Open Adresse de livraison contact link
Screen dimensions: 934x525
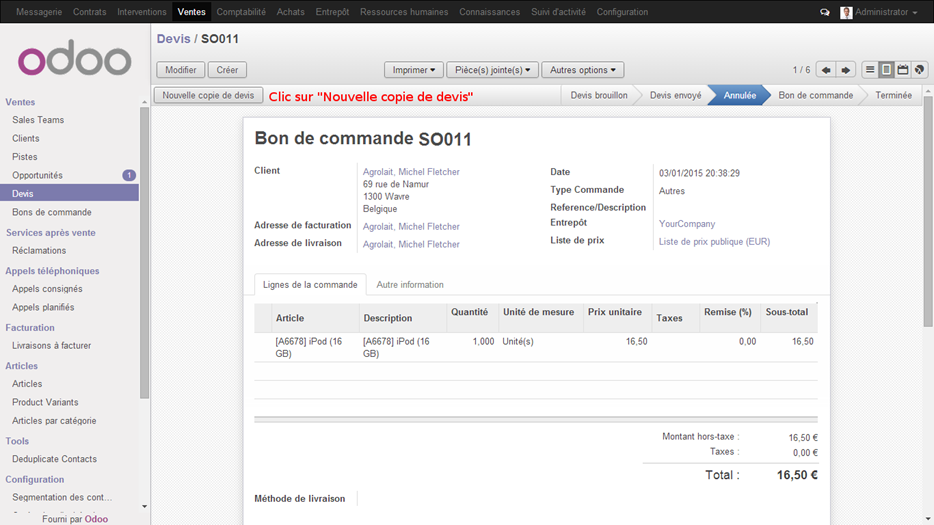[411, 244]
